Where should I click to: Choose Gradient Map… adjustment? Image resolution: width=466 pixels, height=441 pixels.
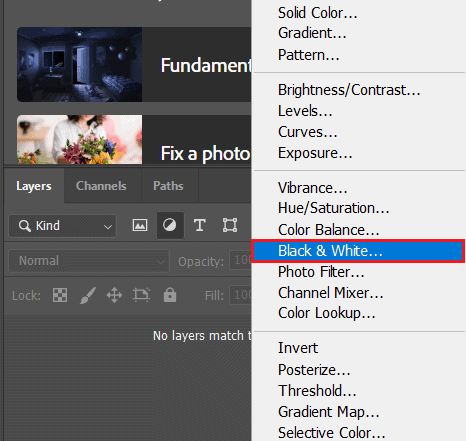click(x=329, y=412)
